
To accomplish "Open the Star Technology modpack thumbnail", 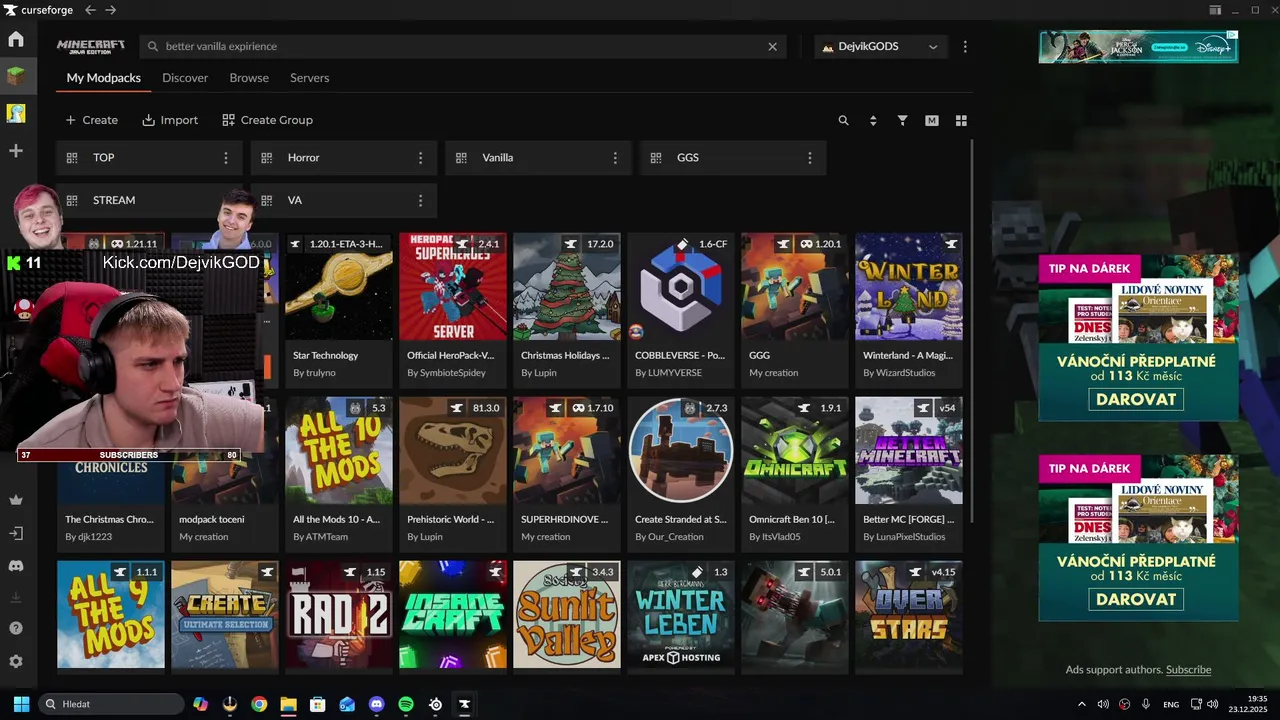I will click(x=339, y=287).
